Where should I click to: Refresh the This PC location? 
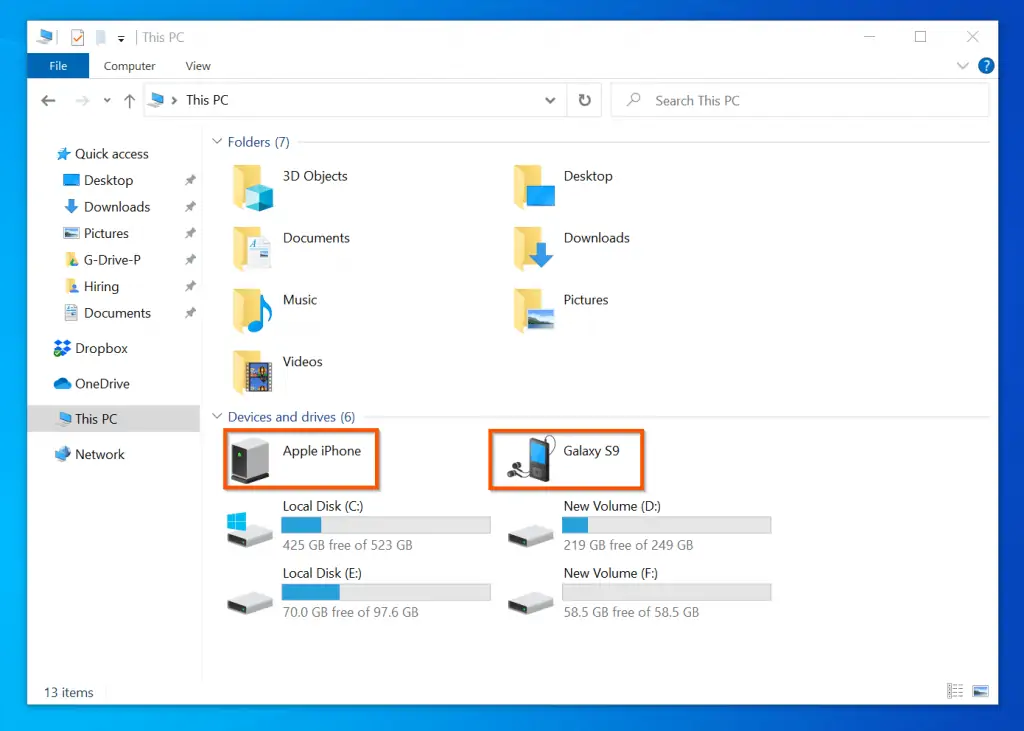[584, 100]
